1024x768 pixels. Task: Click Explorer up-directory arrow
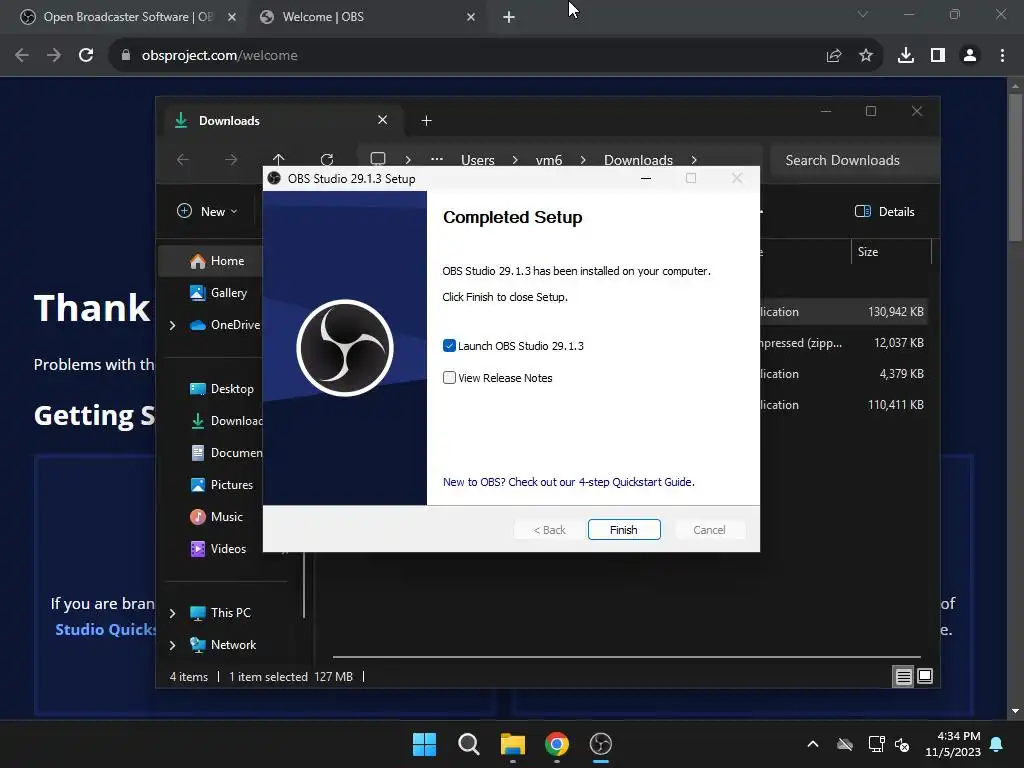pos(279,159)
